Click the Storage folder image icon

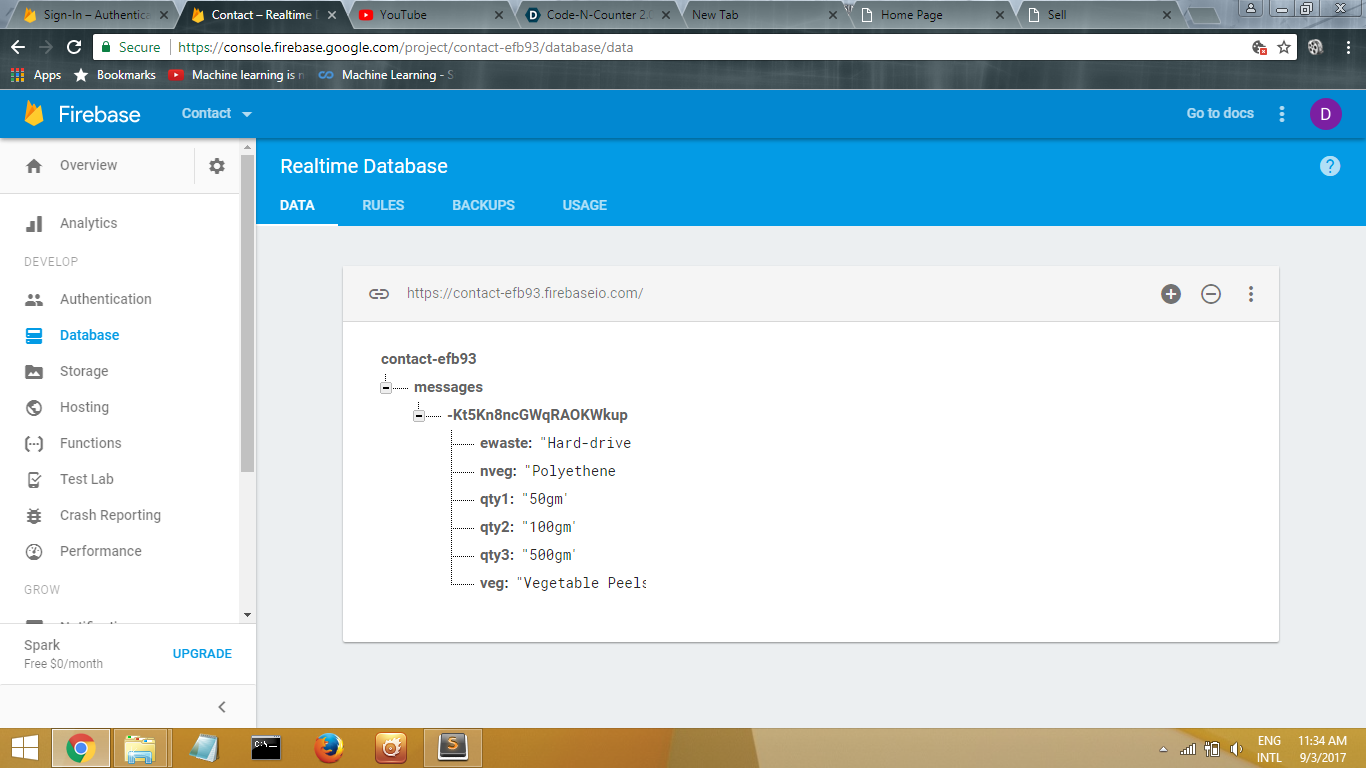(x=34, y=371)
